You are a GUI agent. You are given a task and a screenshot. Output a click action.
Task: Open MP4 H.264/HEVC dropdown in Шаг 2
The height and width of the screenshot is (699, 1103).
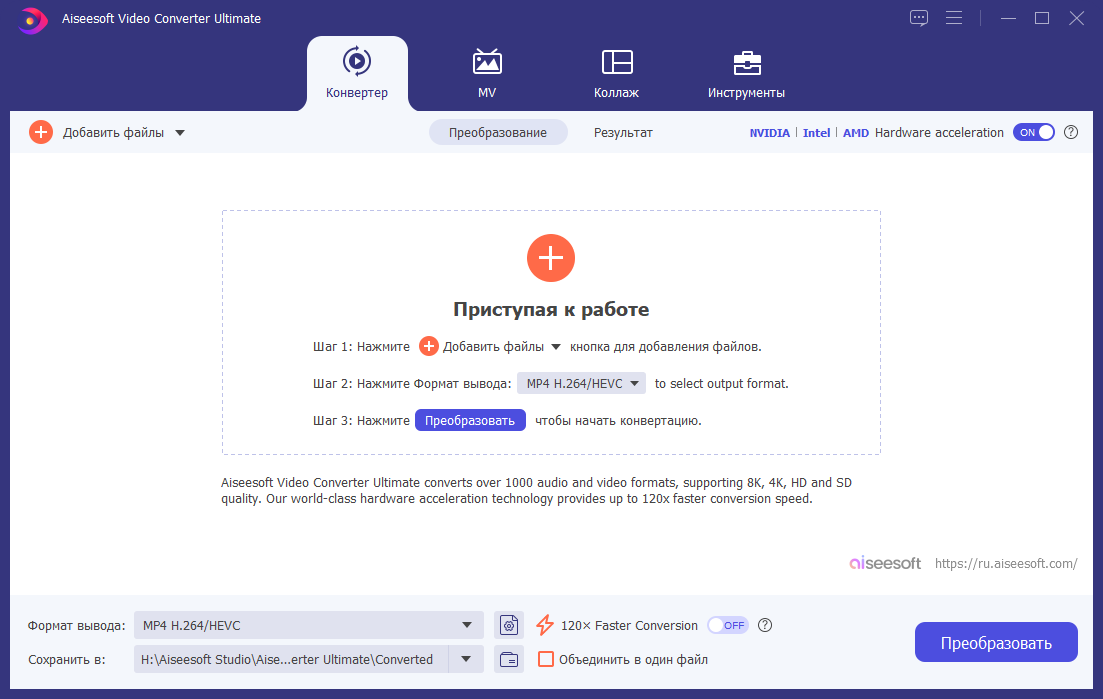581,383
